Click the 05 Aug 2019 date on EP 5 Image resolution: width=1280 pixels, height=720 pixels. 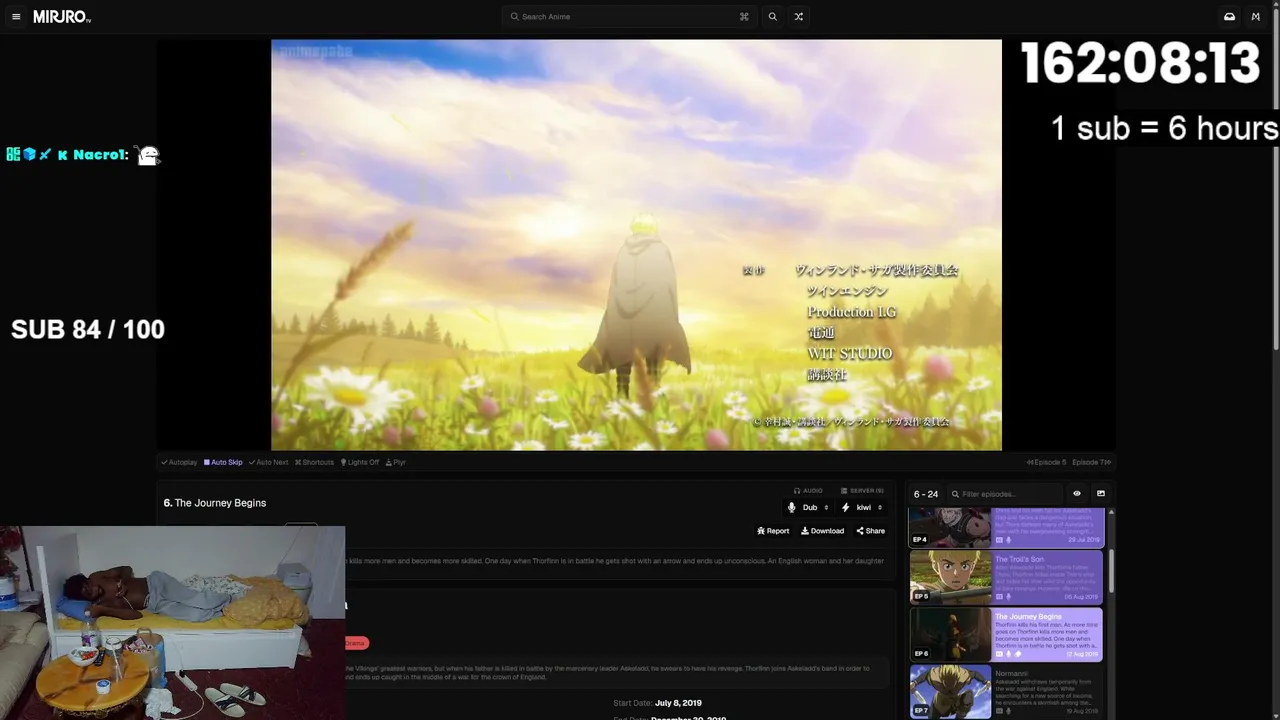pyautogui.click(x=1082, y=597)
